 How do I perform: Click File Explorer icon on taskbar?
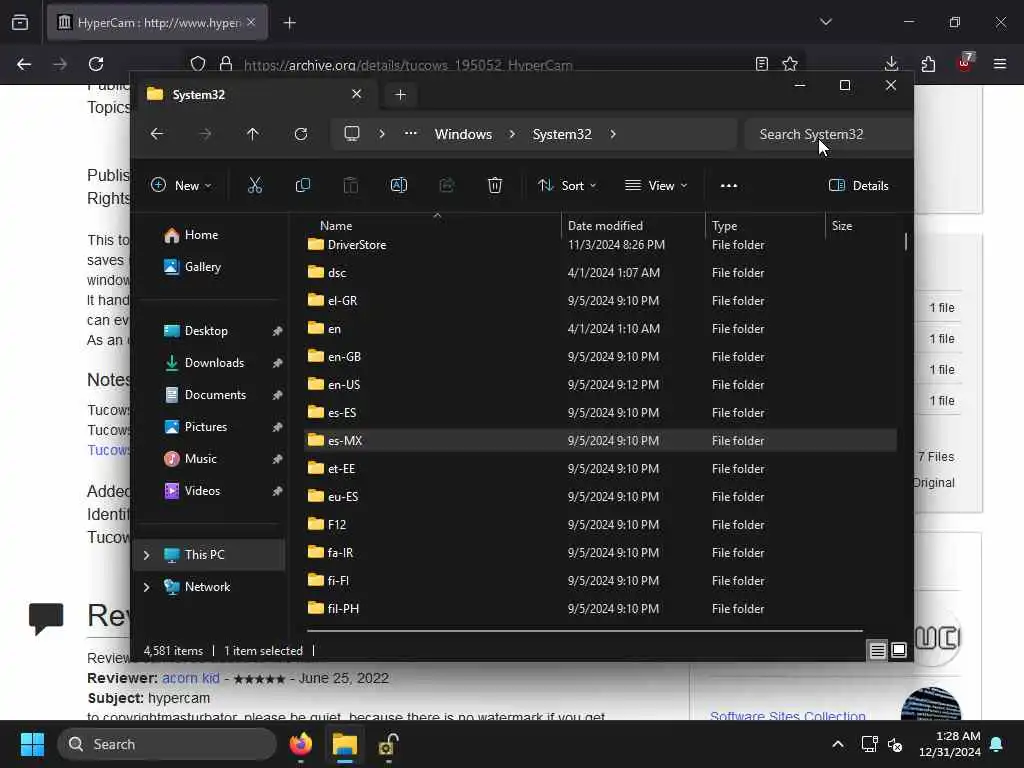(345, 744)
